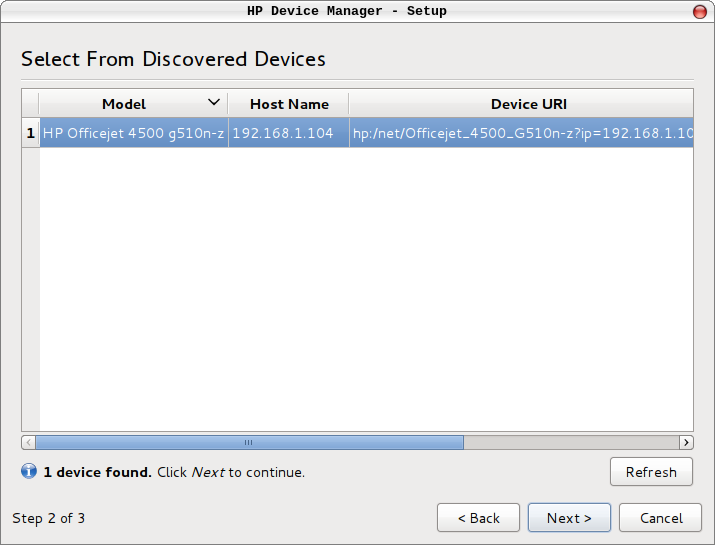Select row number 1 header
715x545 pixels.
[30, 133]
